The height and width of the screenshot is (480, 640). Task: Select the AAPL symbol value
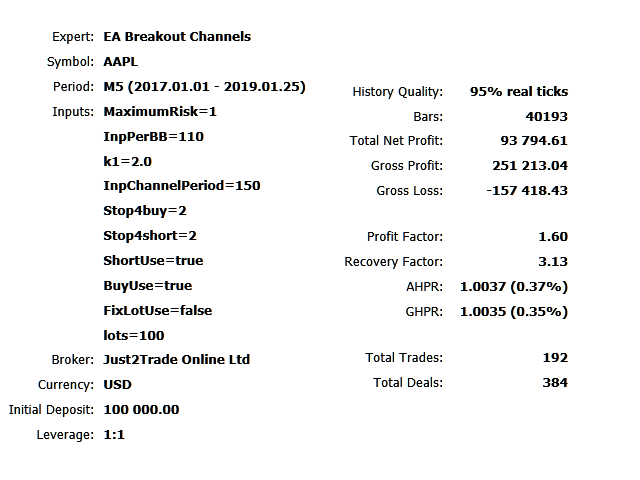tap(119, 62)
